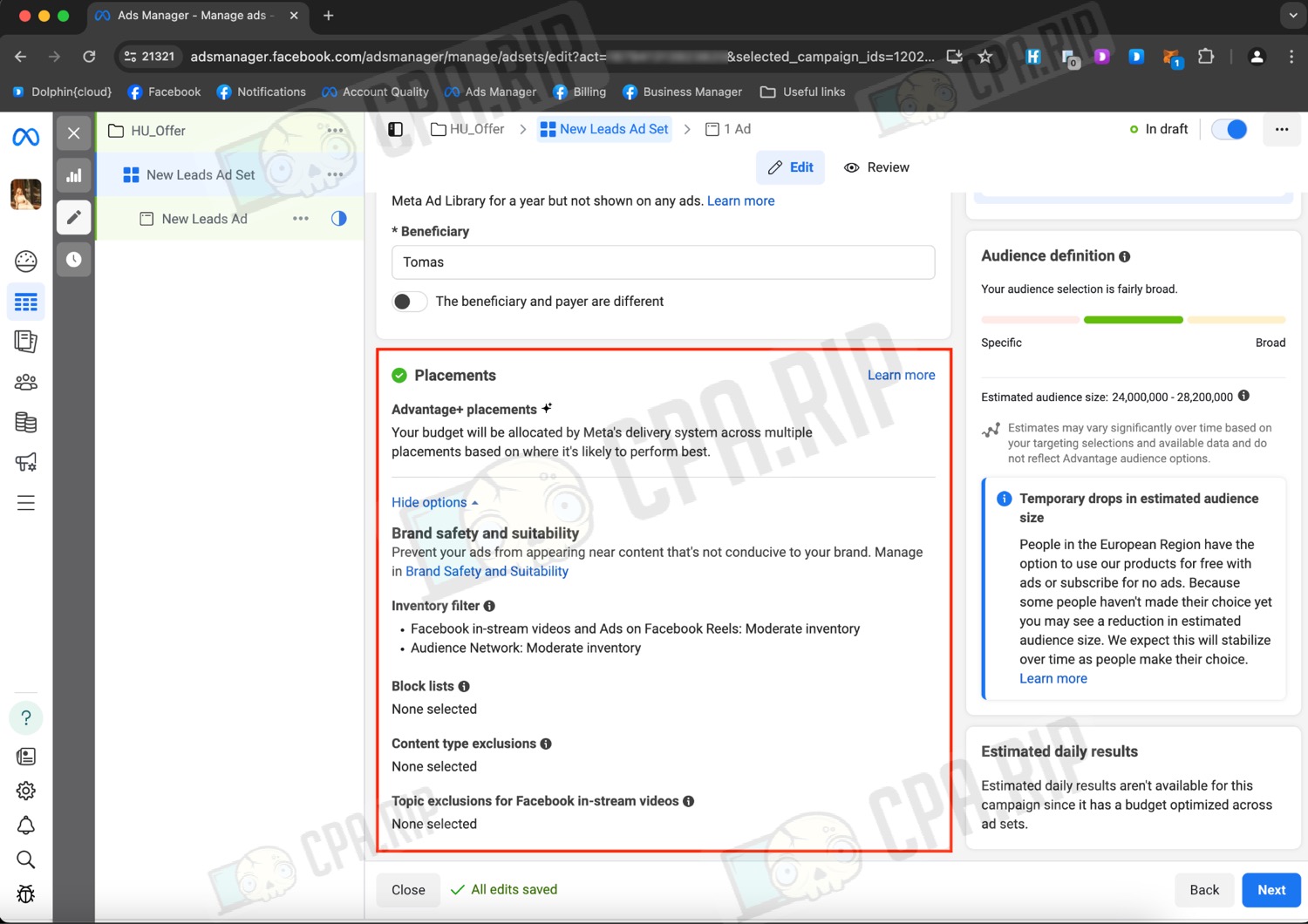The height and width of the screenshot is (924, 1308).
Task: Go to HU_Offer breadcrumb
Action: (468, 129)
